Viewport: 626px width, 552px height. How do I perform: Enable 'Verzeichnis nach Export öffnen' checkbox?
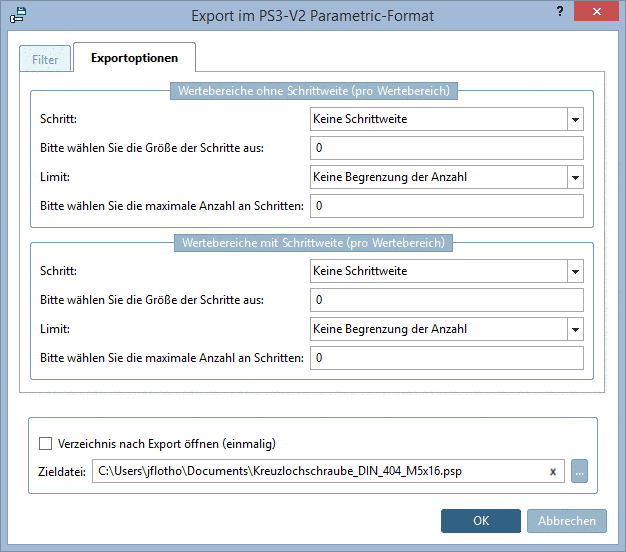click(x=45, y=444)
